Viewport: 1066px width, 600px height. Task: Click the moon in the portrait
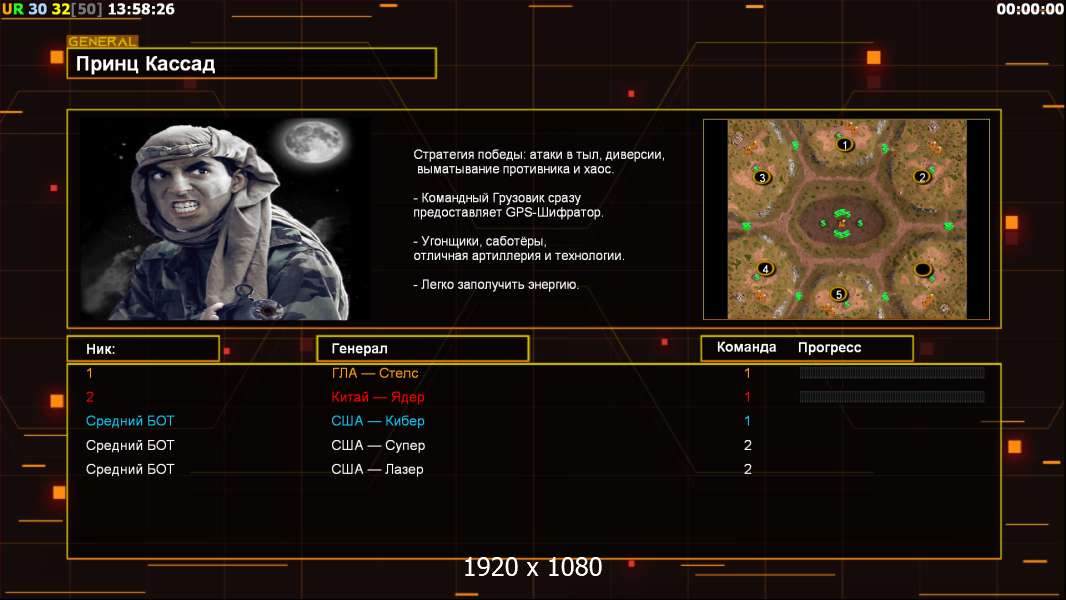click(x=313, y=142)
